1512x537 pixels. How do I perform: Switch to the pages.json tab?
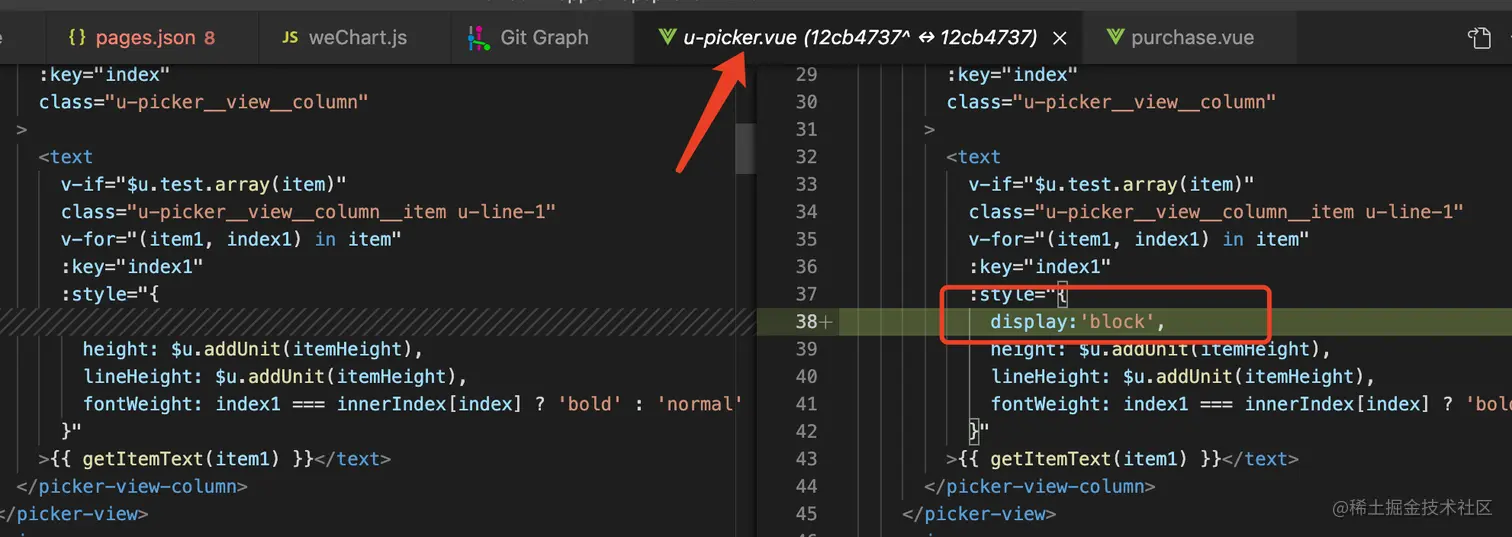(140, 38)
